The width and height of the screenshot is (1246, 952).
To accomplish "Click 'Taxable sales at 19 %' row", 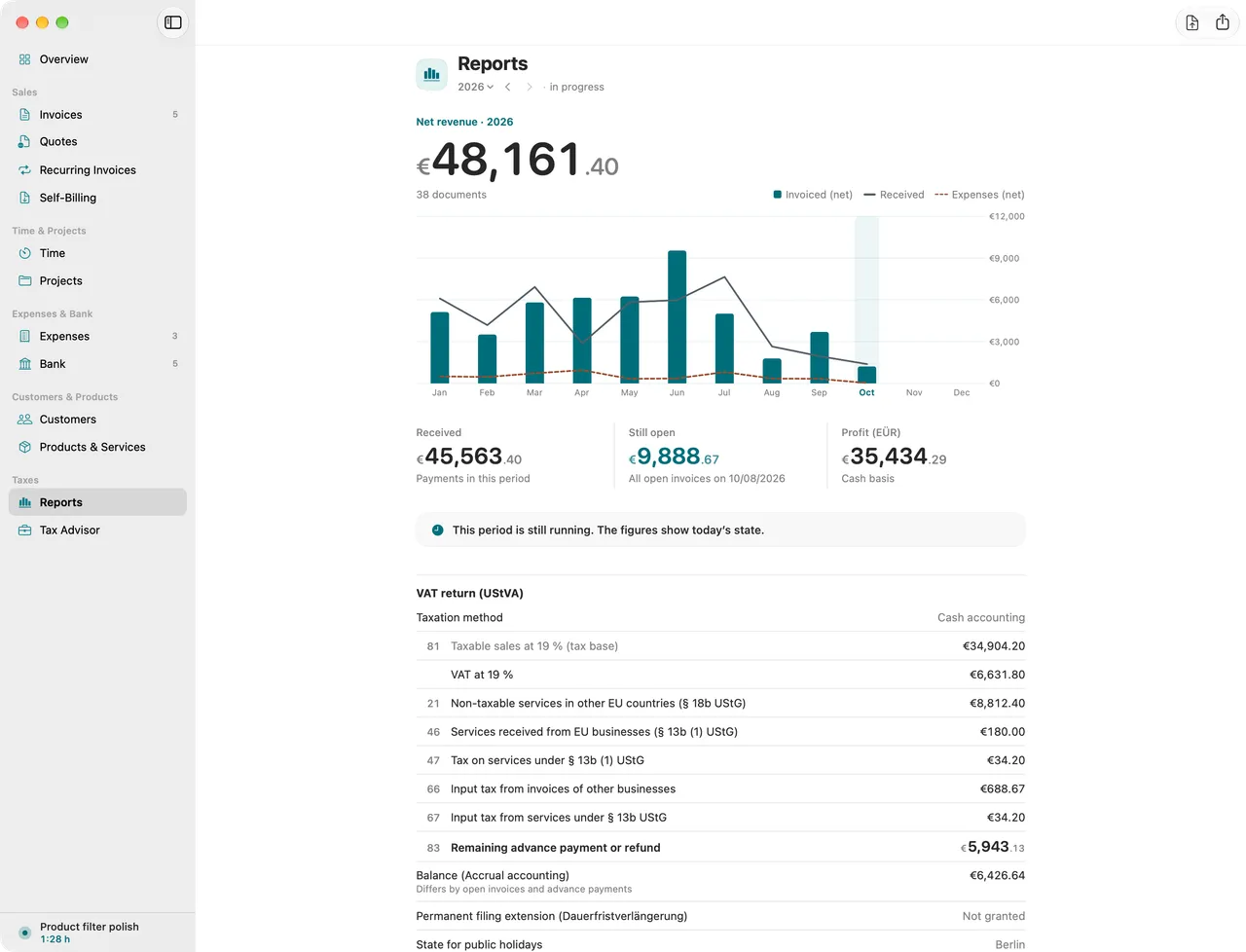I will [720, 646].
